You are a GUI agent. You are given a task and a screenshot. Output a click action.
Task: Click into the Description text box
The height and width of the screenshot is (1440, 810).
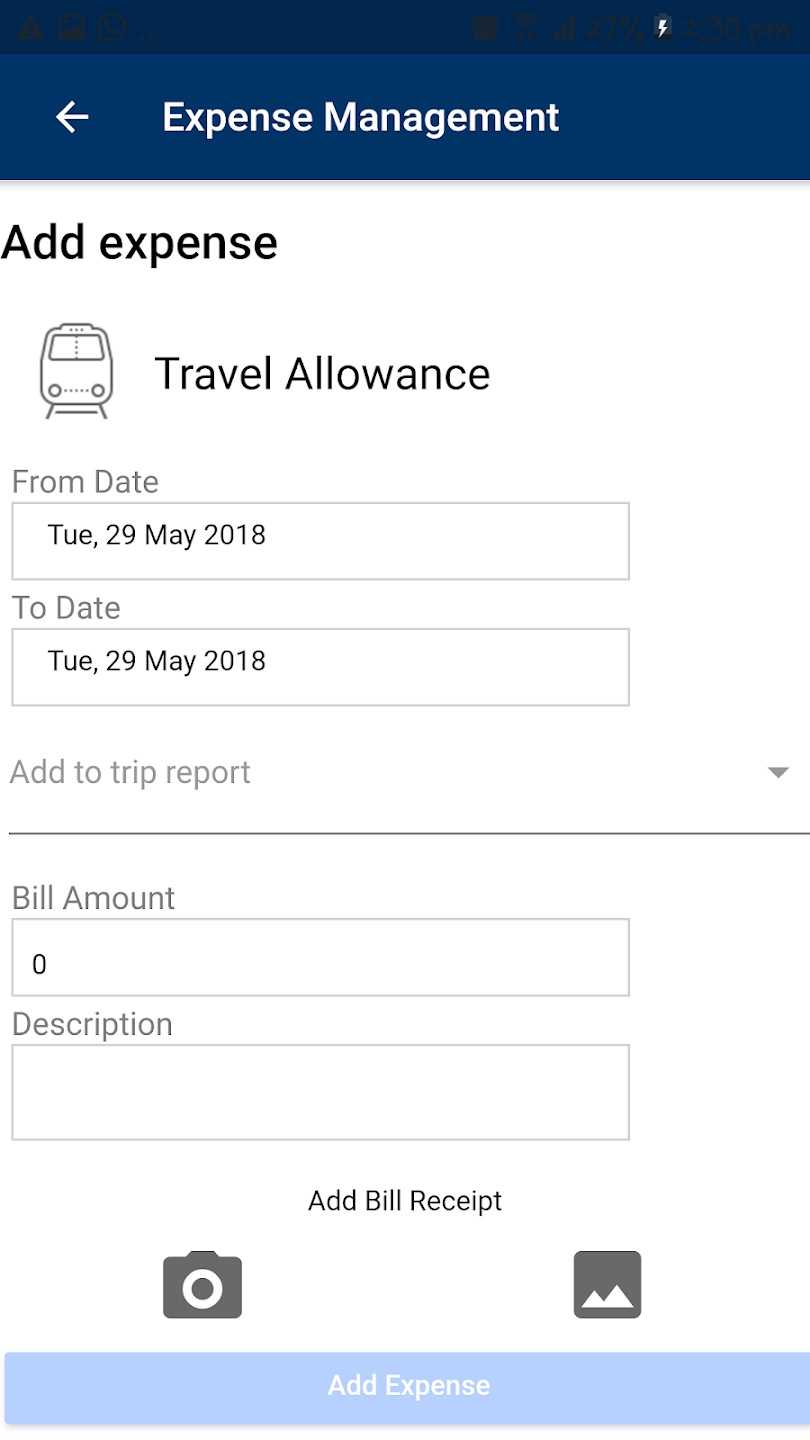coord(320,1092)
